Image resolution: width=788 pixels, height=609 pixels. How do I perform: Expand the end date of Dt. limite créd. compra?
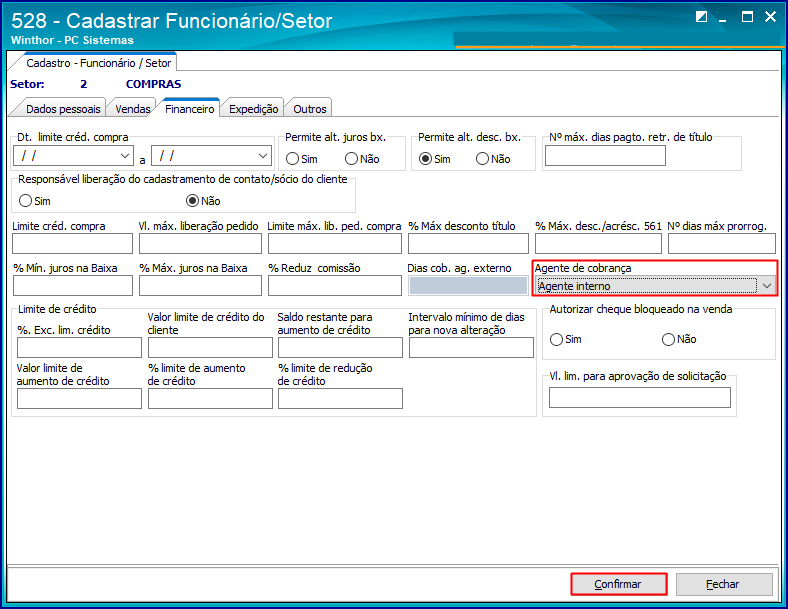(263, 156)
